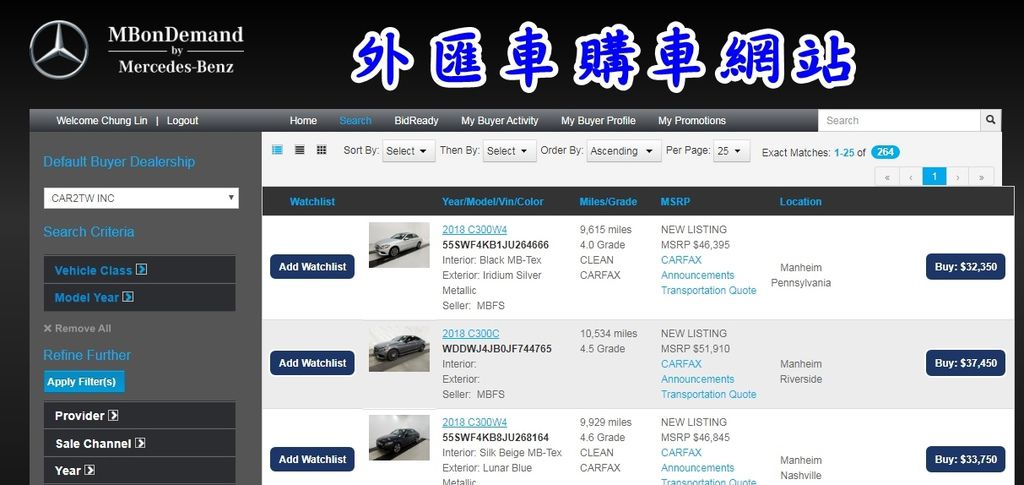Click Buy: $32,350 button
The image size is (1024, 485).
(x=965, y=266)
